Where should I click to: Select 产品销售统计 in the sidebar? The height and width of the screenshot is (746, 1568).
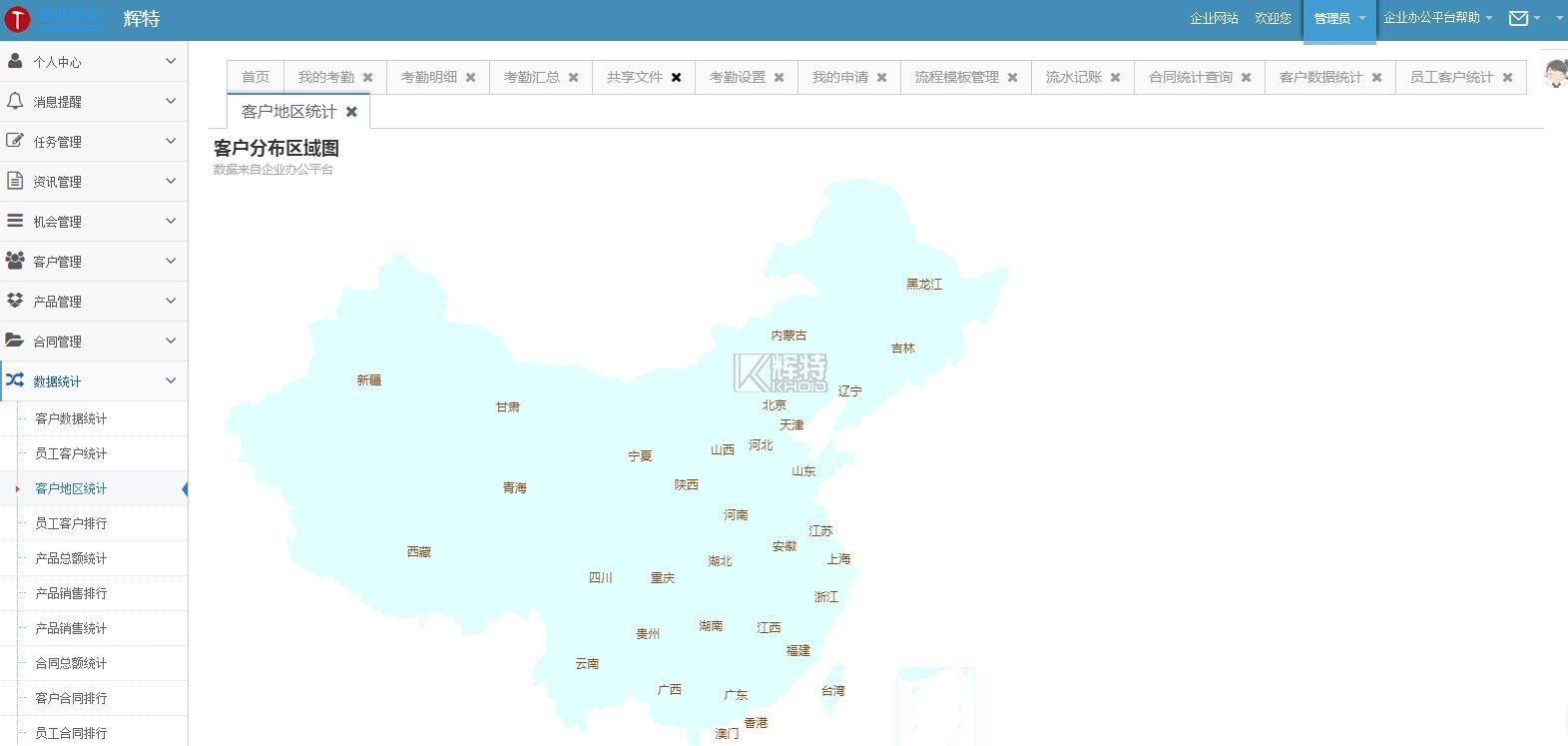point(71,628)
